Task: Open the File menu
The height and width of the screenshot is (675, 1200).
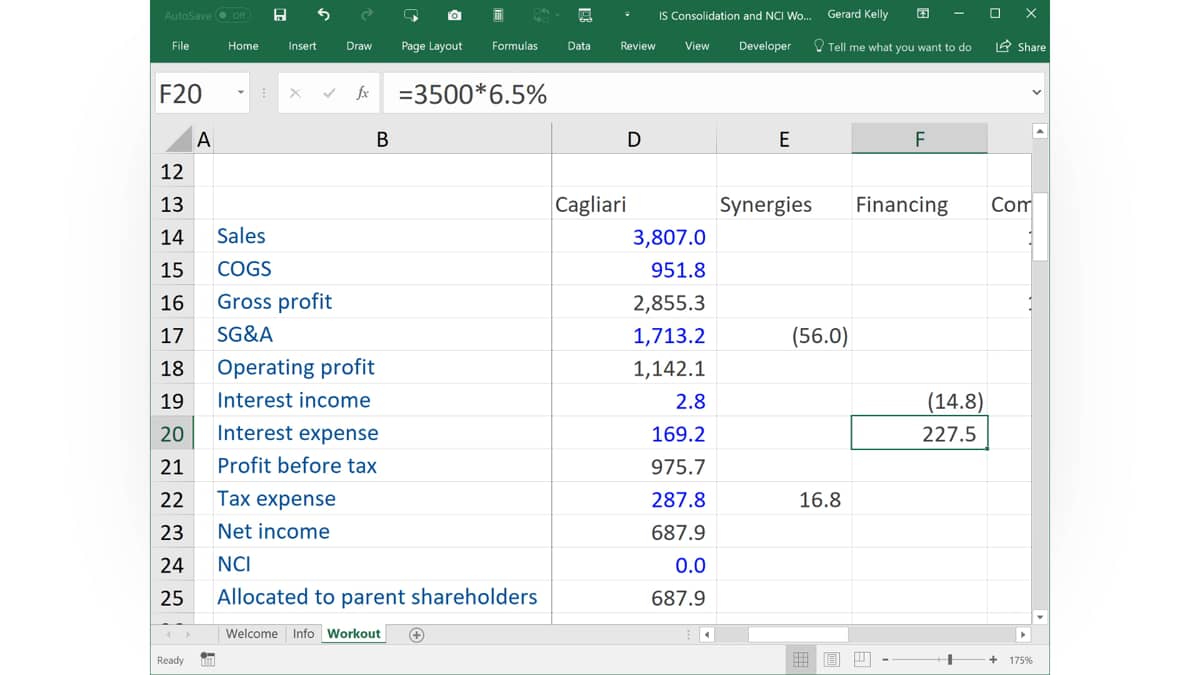Action: click(180, 46)
